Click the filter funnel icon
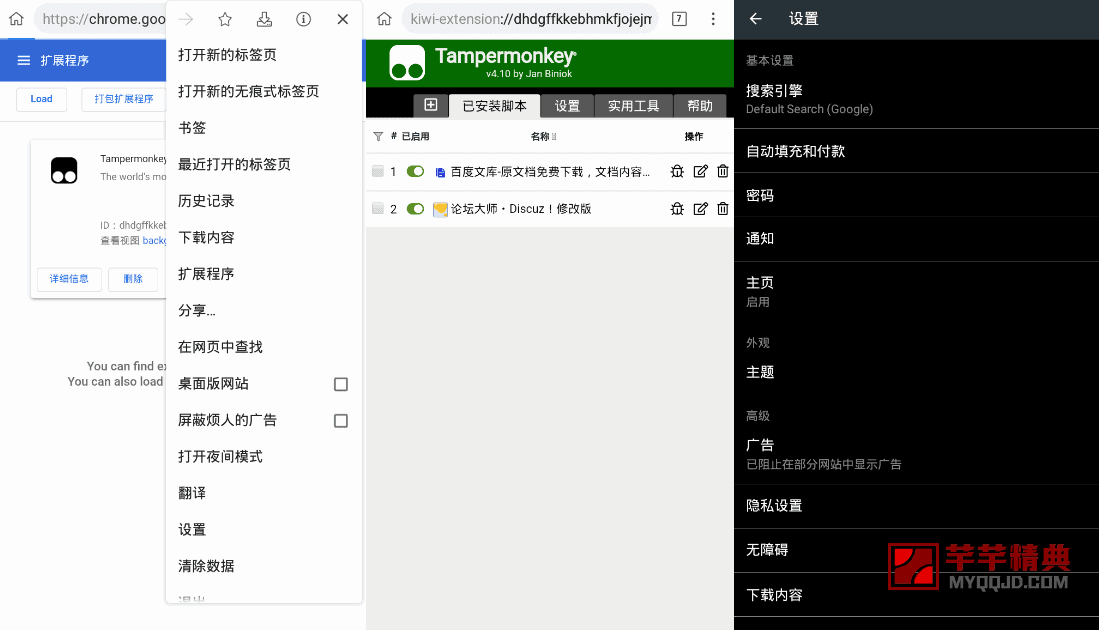This screenshot has height=630, width=1099. pyautogui.click(x=378, y=137)
